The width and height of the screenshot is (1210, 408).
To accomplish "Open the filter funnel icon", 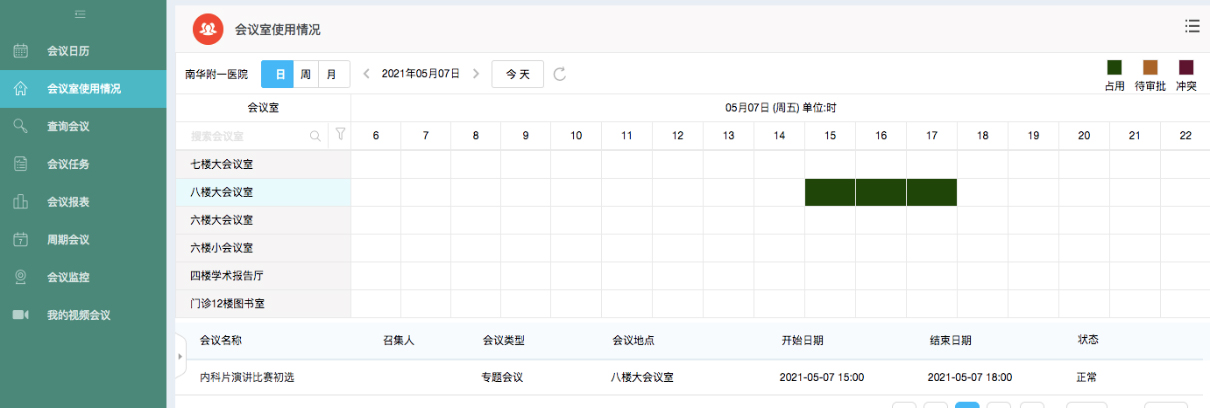I will click(340, 135).
